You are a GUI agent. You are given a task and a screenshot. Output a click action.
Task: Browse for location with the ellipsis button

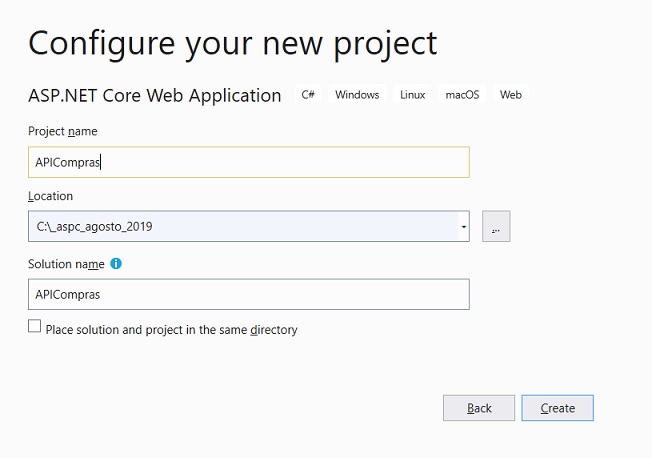(496, 226)
